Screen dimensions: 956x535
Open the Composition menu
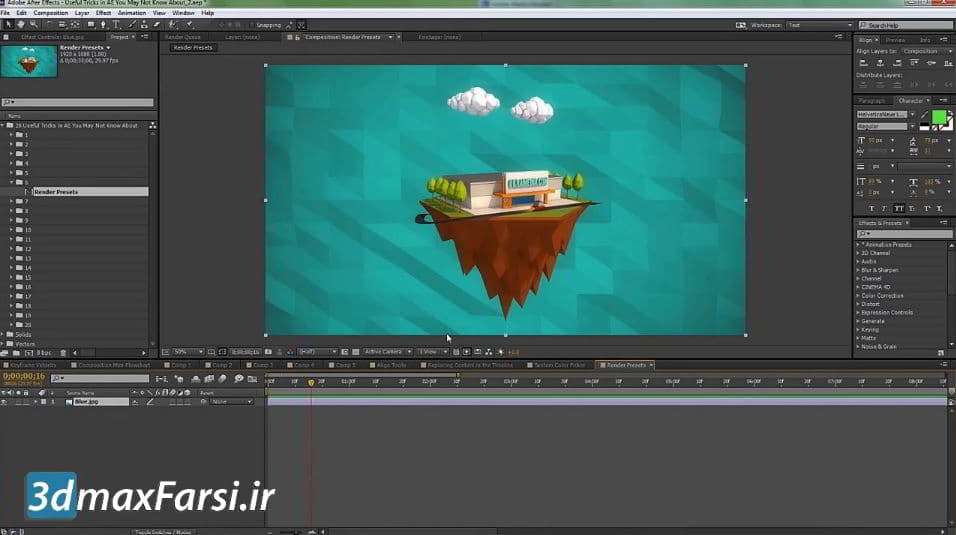click(x=51, y=13)
